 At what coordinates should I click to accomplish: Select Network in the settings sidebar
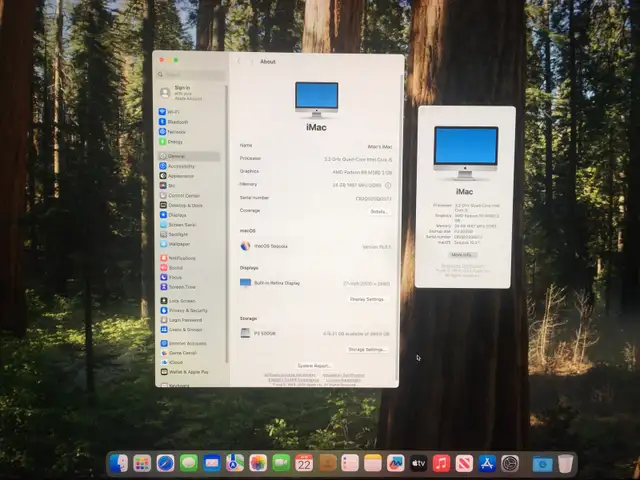coord(173,132)
